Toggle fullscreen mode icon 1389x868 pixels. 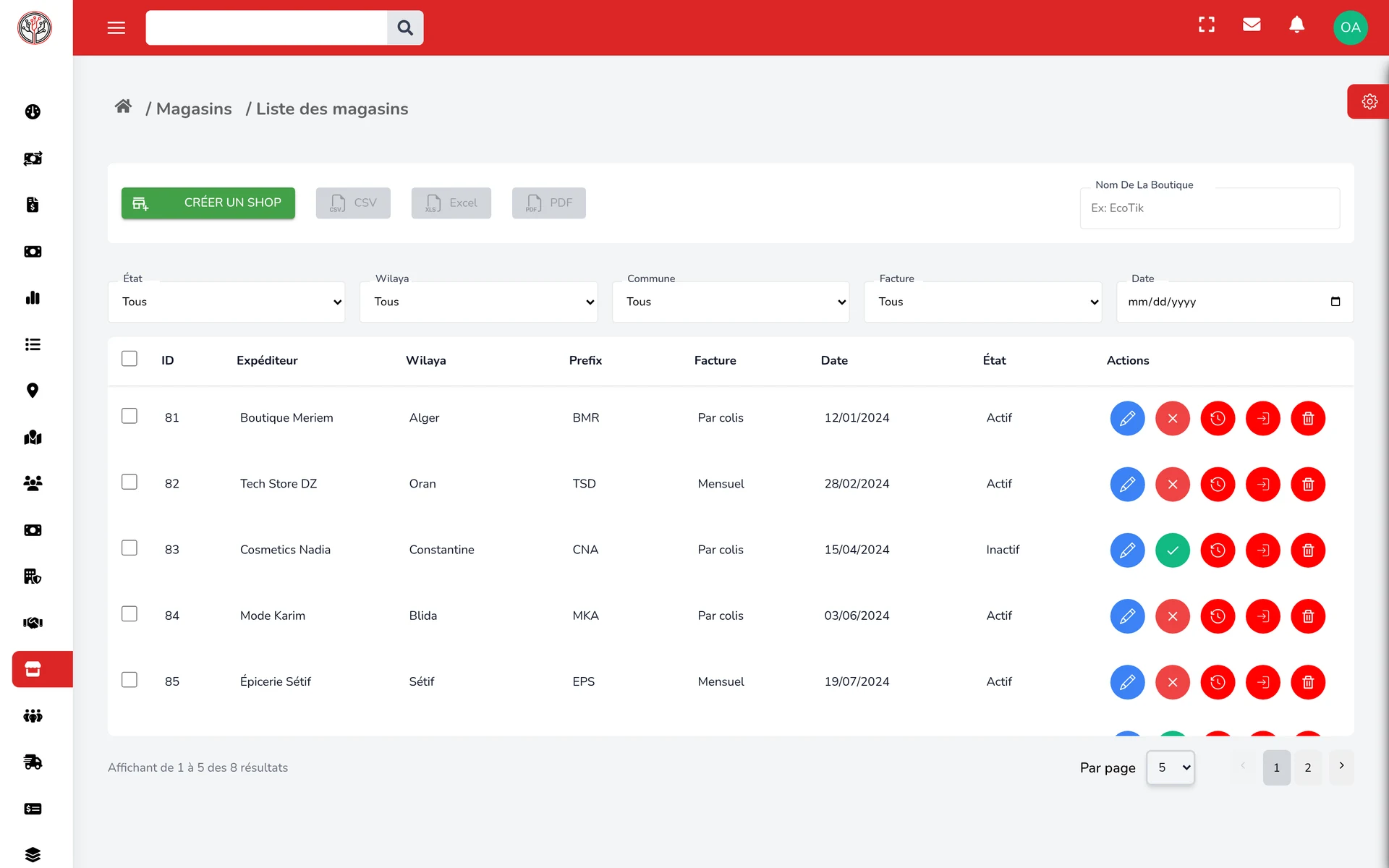[1207, 25]
